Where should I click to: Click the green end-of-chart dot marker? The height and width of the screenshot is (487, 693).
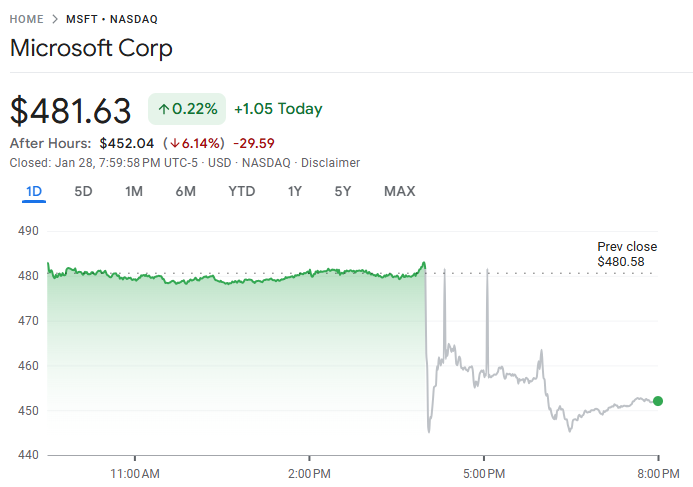coord(657,401)
